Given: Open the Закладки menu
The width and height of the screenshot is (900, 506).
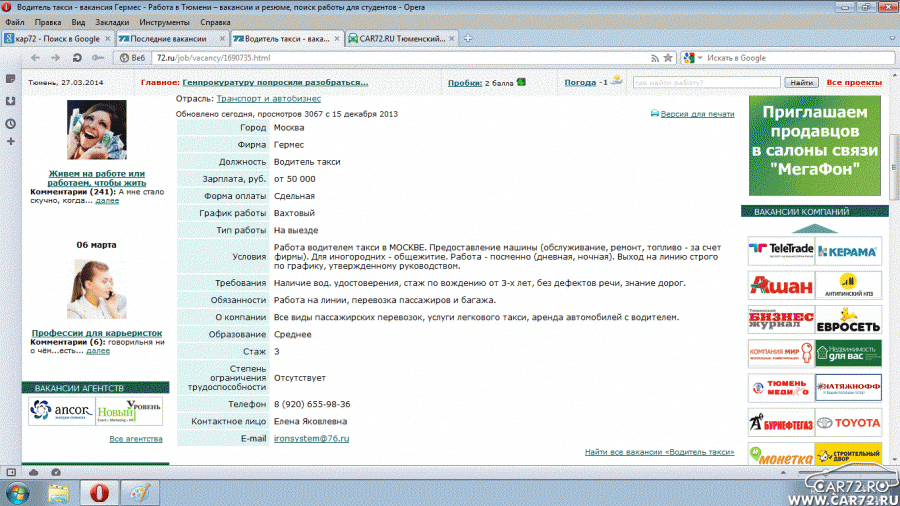Looking at the screenshot, I should pos(112,22).
